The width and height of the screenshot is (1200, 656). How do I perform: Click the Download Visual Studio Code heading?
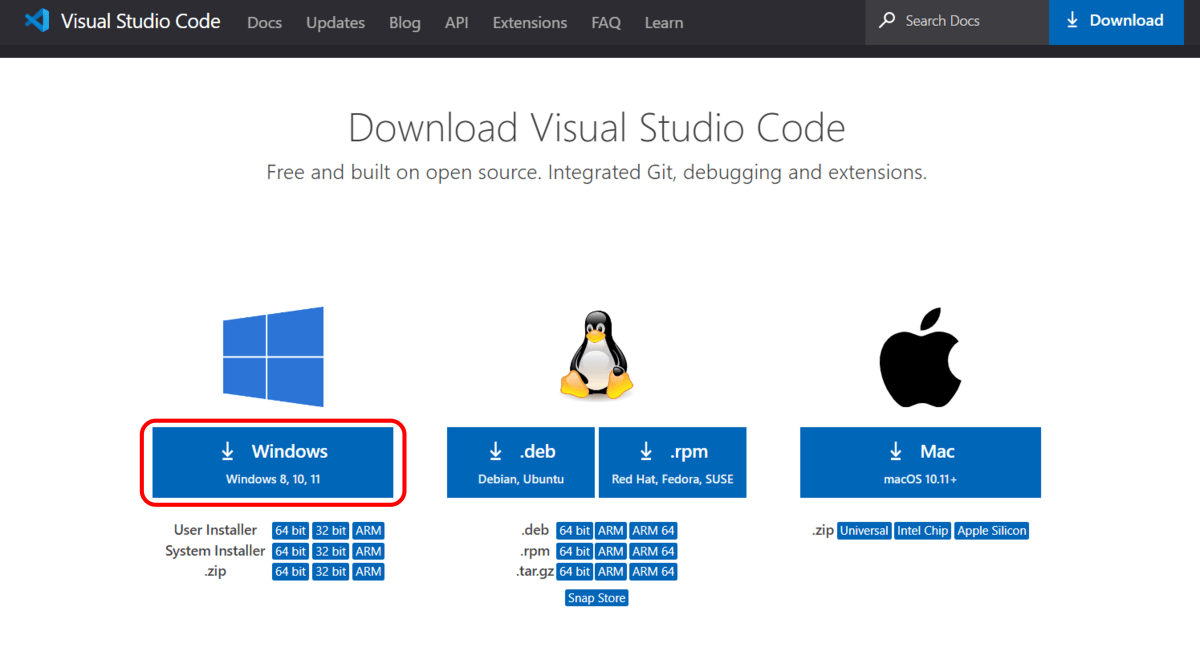597,128
